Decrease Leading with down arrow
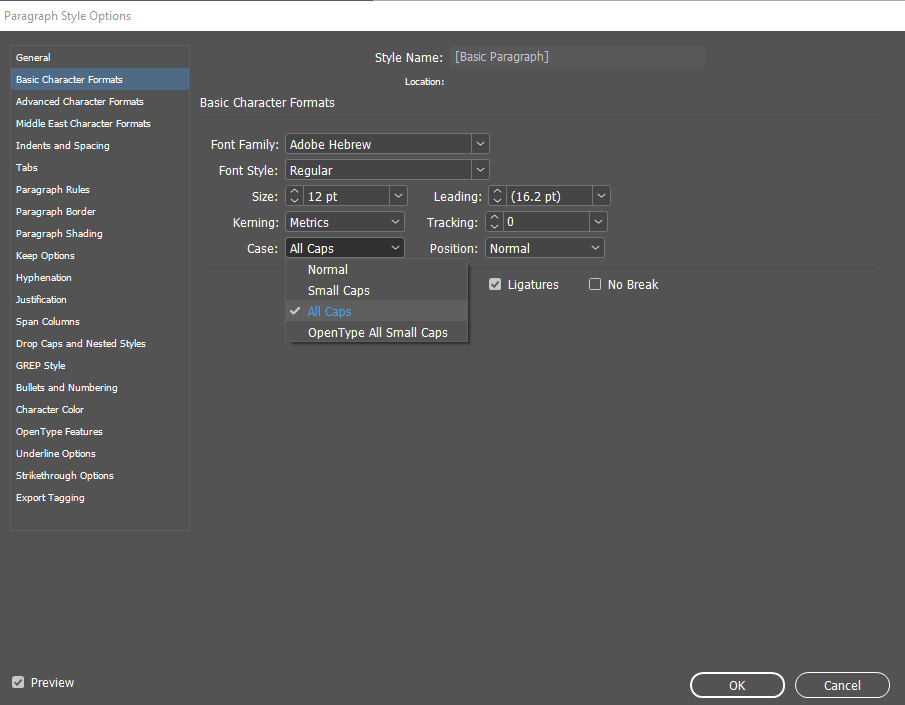The width and height of the screenshot is (905, 705). 497,201
